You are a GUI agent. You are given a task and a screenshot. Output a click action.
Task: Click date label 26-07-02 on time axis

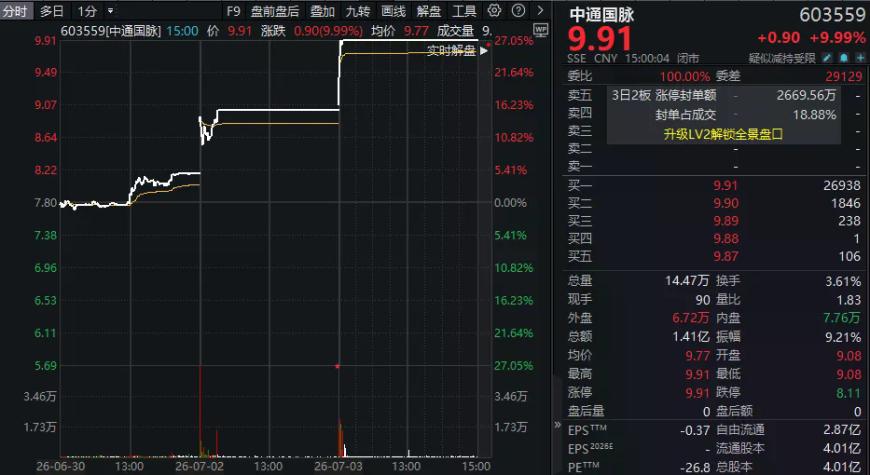tap(199, 466)
